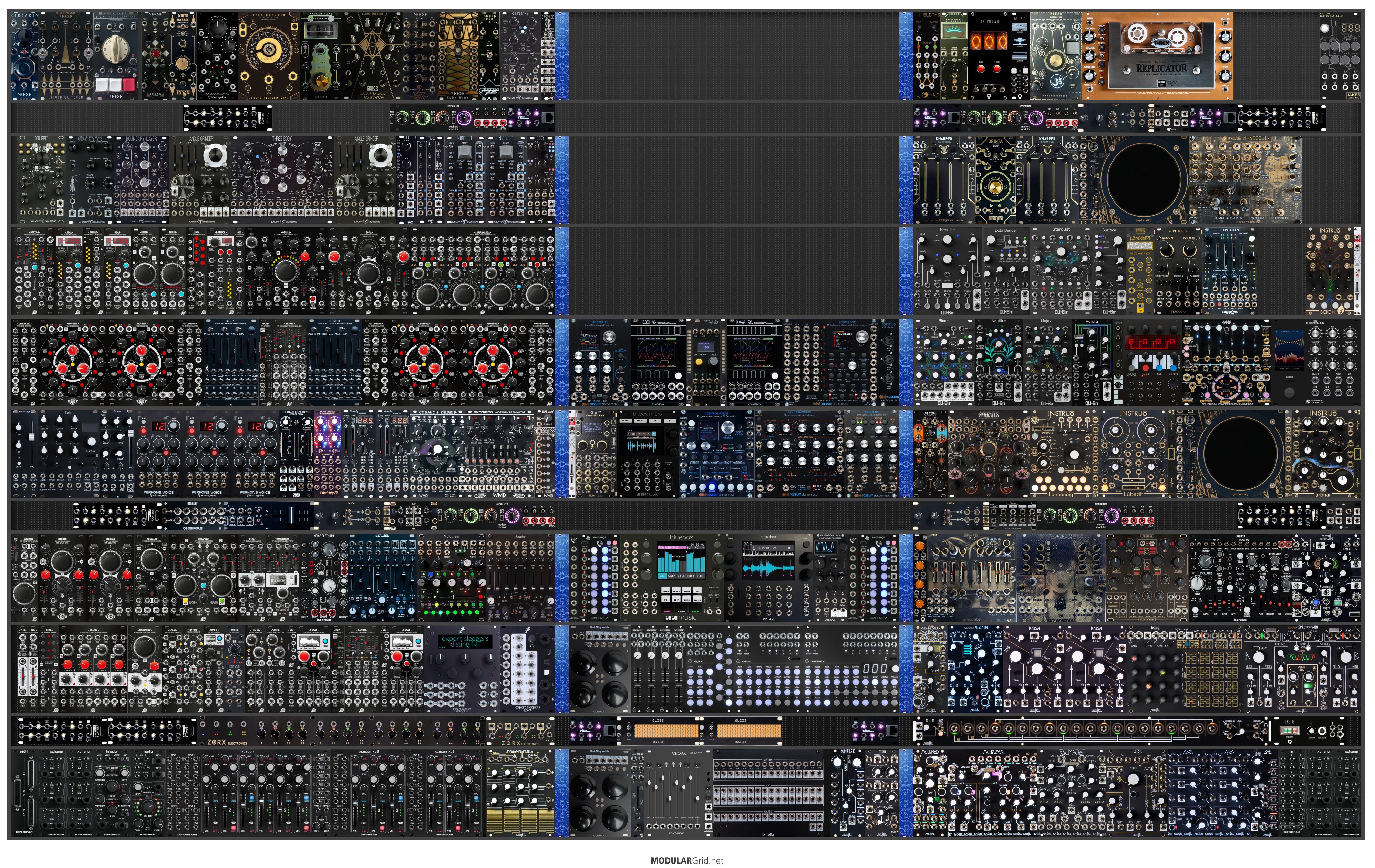Click the Rate knob on Black Octasource

[218, 28]
